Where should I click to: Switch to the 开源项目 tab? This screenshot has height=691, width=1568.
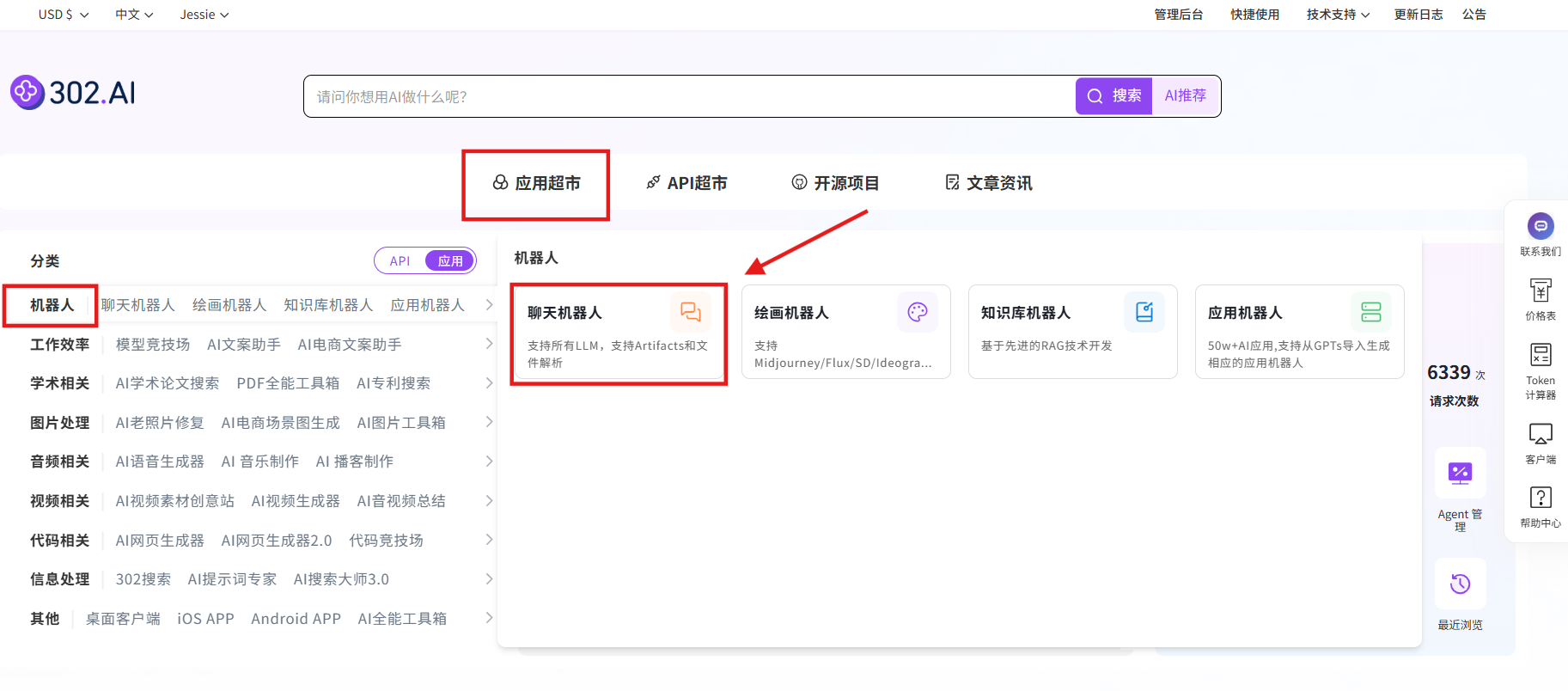[x=835, y=183]
